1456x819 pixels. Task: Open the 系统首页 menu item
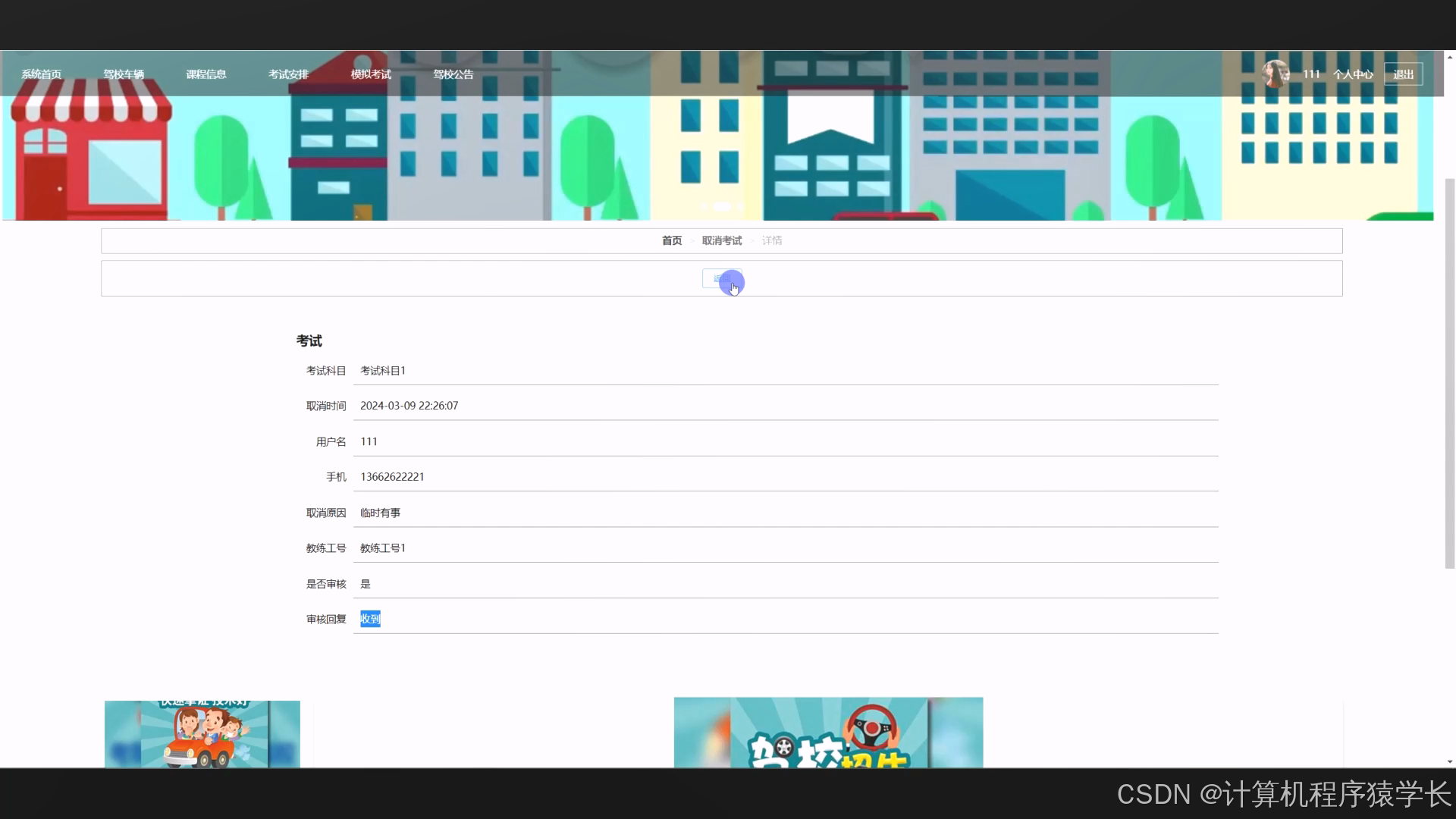click(x=41, y=74)
